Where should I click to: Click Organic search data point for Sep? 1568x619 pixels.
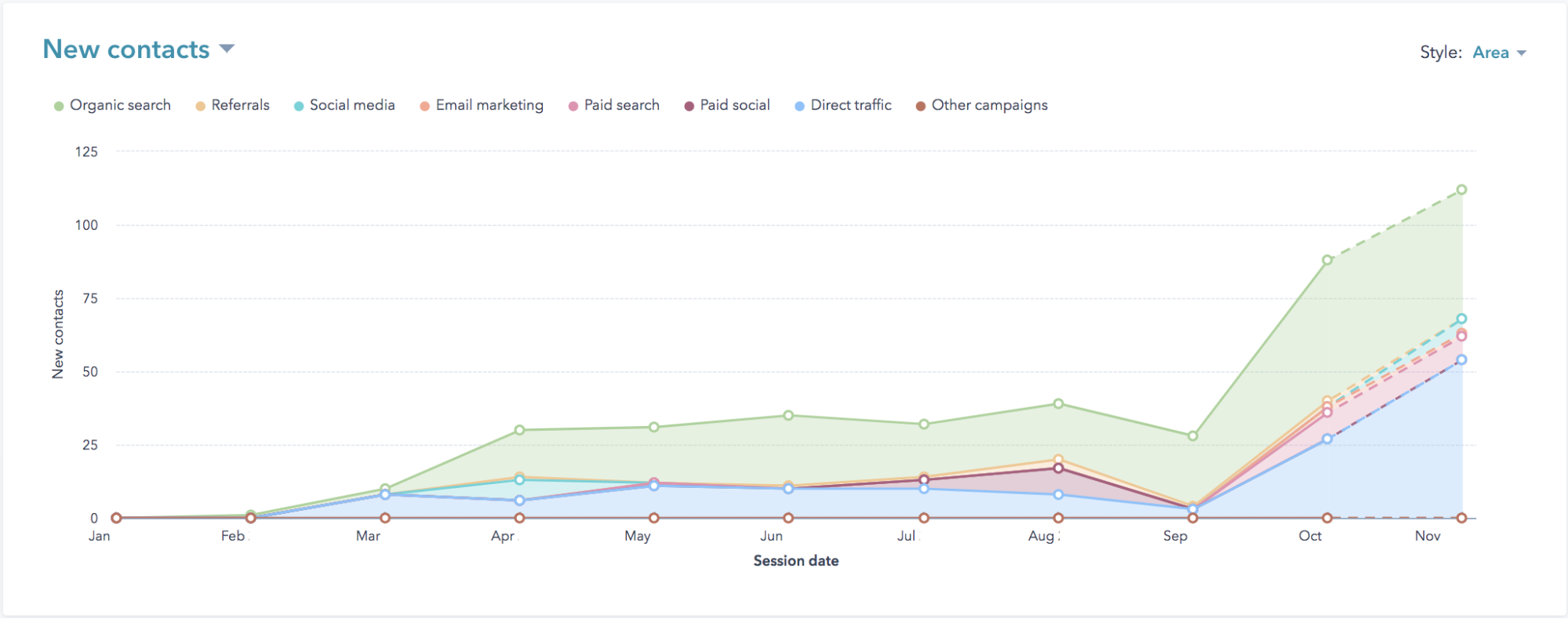(1192, 436)
